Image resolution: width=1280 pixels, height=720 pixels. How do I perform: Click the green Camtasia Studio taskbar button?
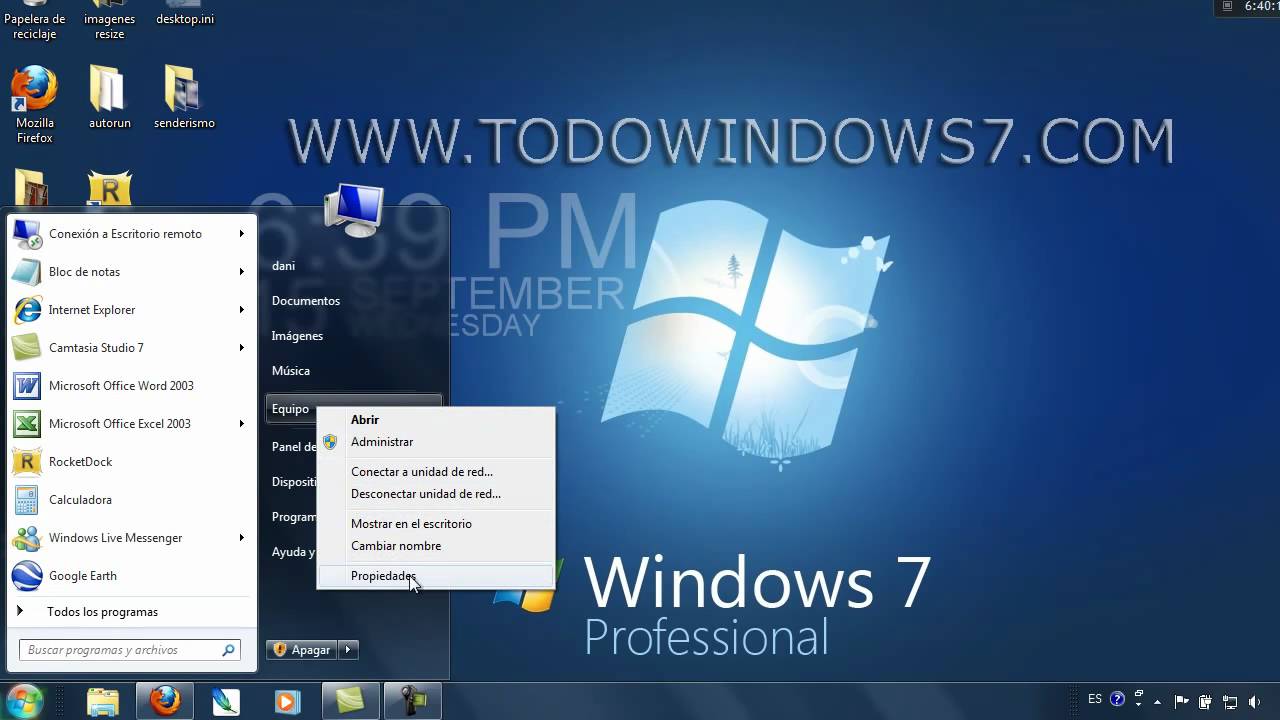click(350, 701)
